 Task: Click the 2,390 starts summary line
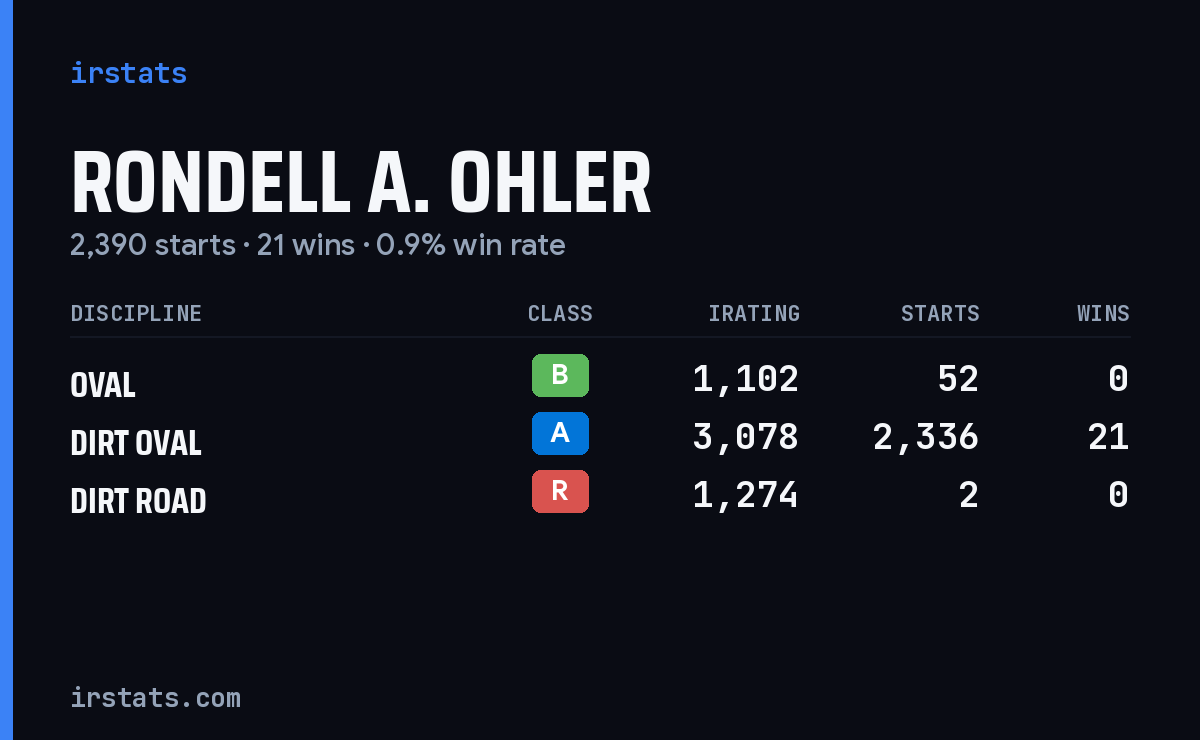pyautogui.click(x=318, y=245)
